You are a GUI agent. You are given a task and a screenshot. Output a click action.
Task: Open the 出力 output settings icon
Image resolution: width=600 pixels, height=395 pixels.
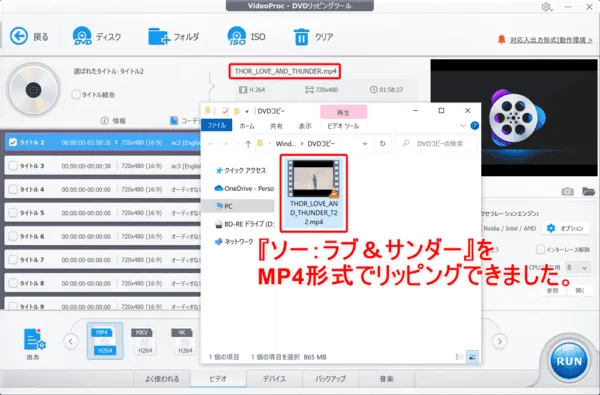click(34, 340)
